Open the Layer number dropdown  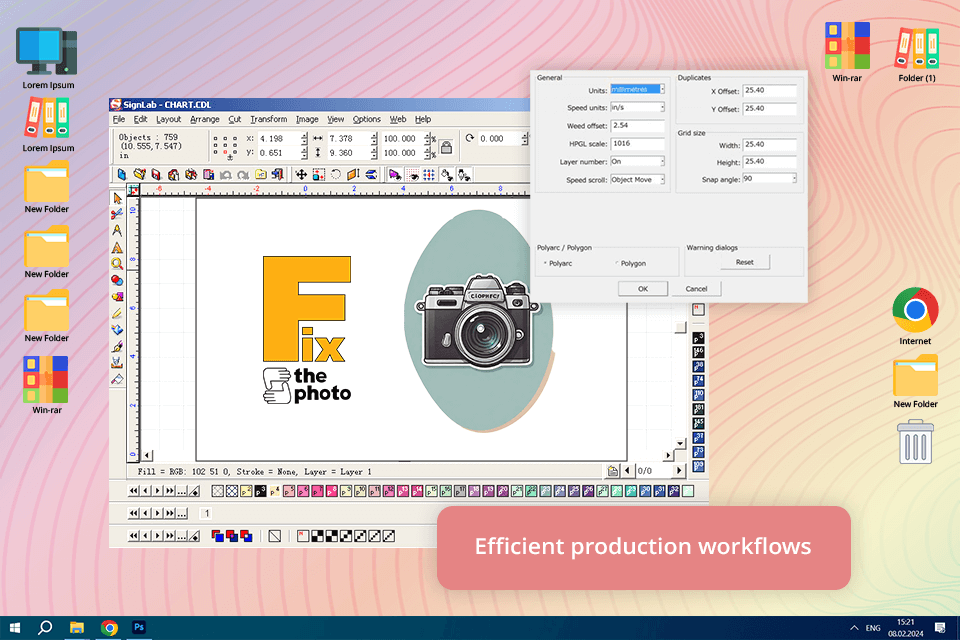pos(637,162)
